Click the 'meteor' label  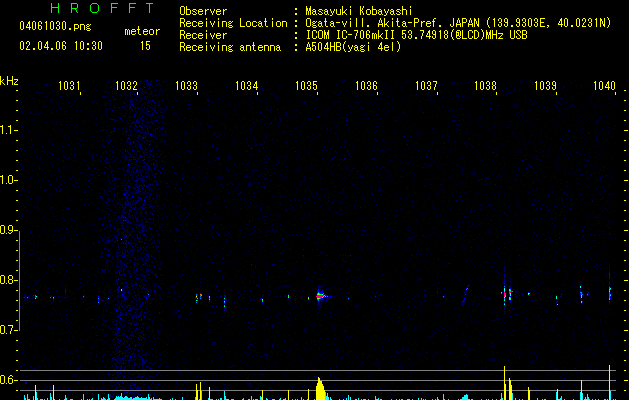(x=142, y=31)
